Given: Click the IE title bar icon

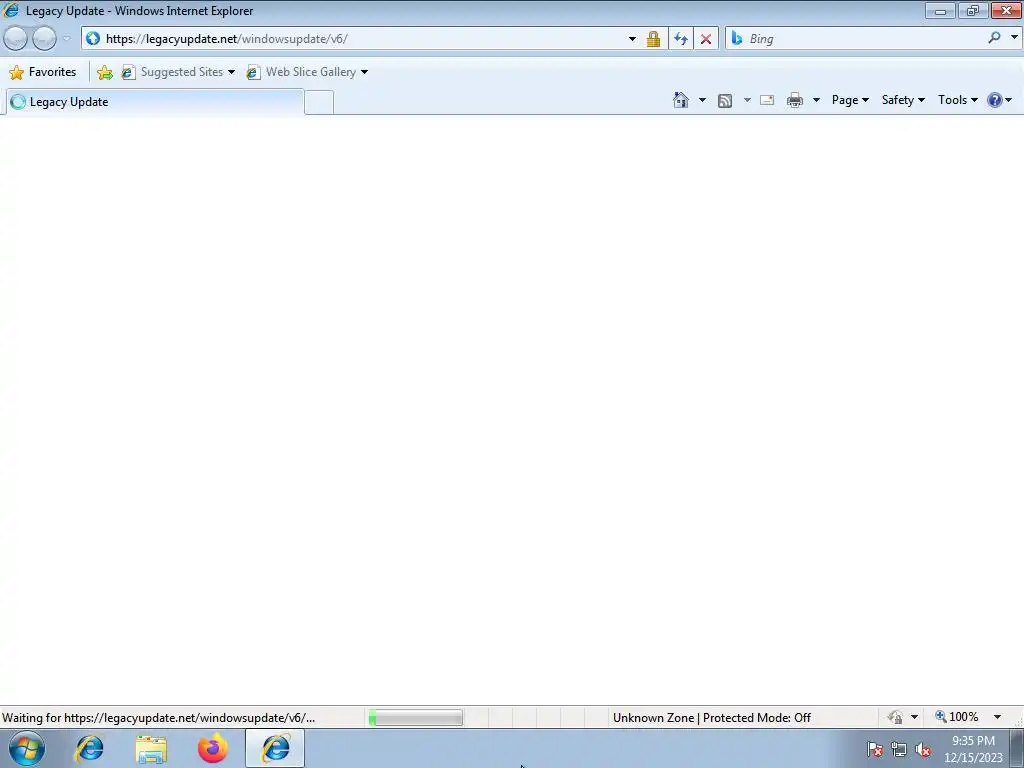Looking at the screenshot, I should [x=11, y=10].
